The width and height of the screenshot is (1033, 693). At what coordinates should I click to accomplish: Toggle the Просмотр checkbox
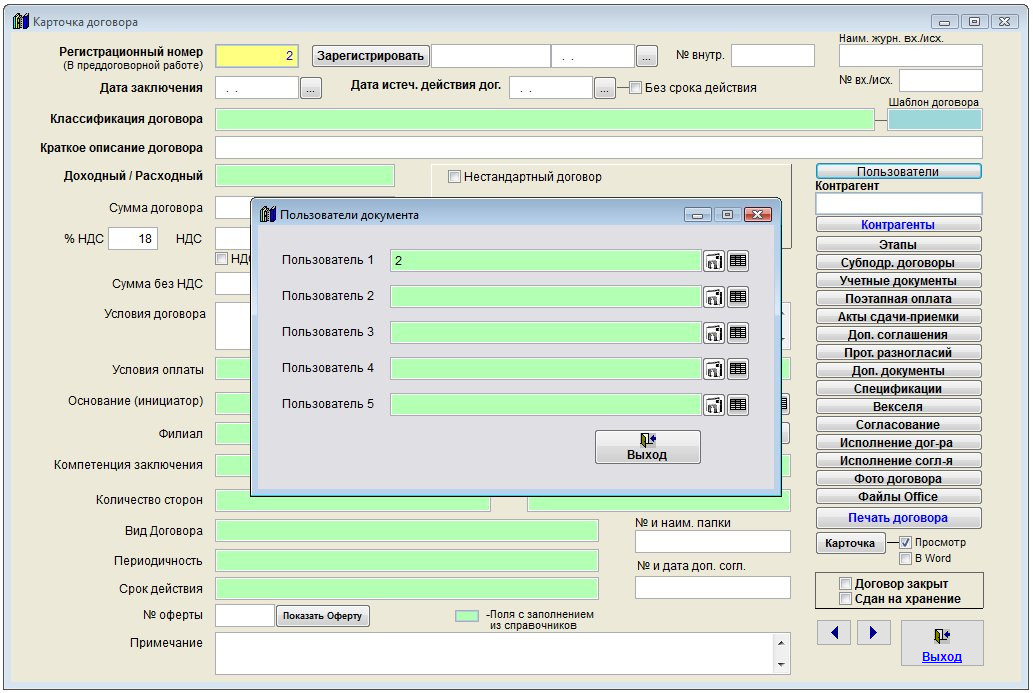[906, 542]
